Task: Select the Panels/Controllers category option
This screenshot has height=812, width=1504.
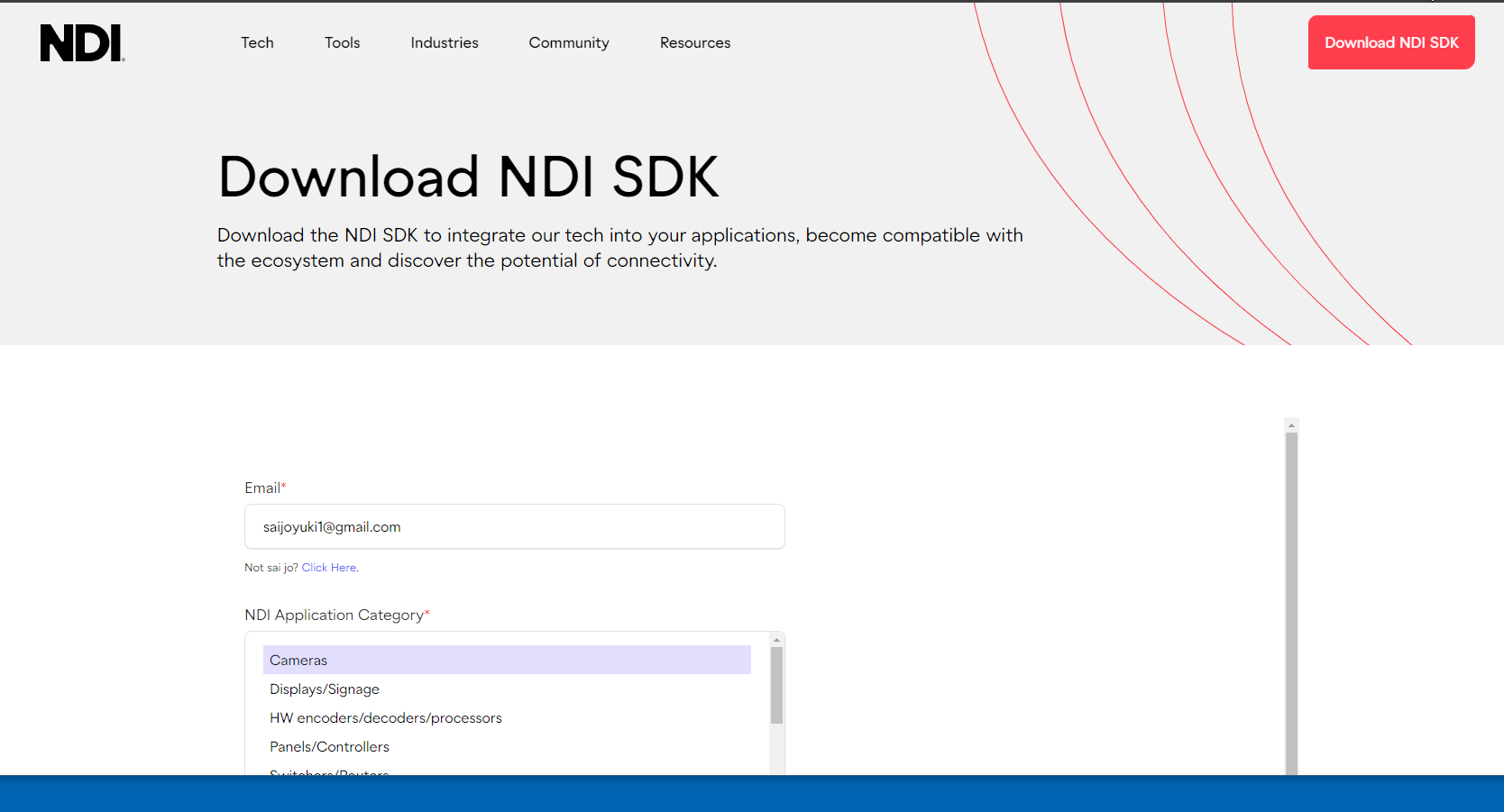Action: click(329, 747)
